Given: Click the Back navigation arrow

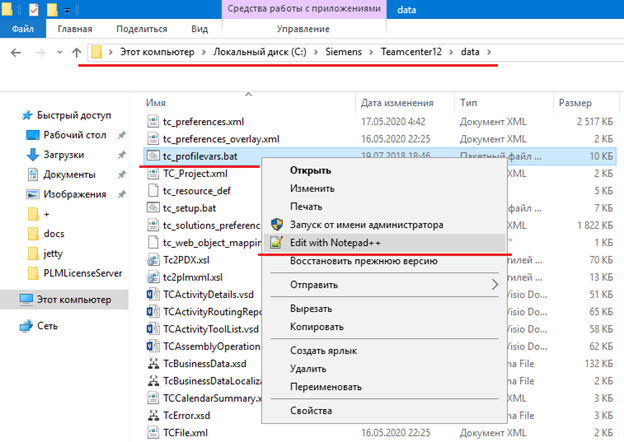Looking at the screenshot, I should tap(16, 52).
